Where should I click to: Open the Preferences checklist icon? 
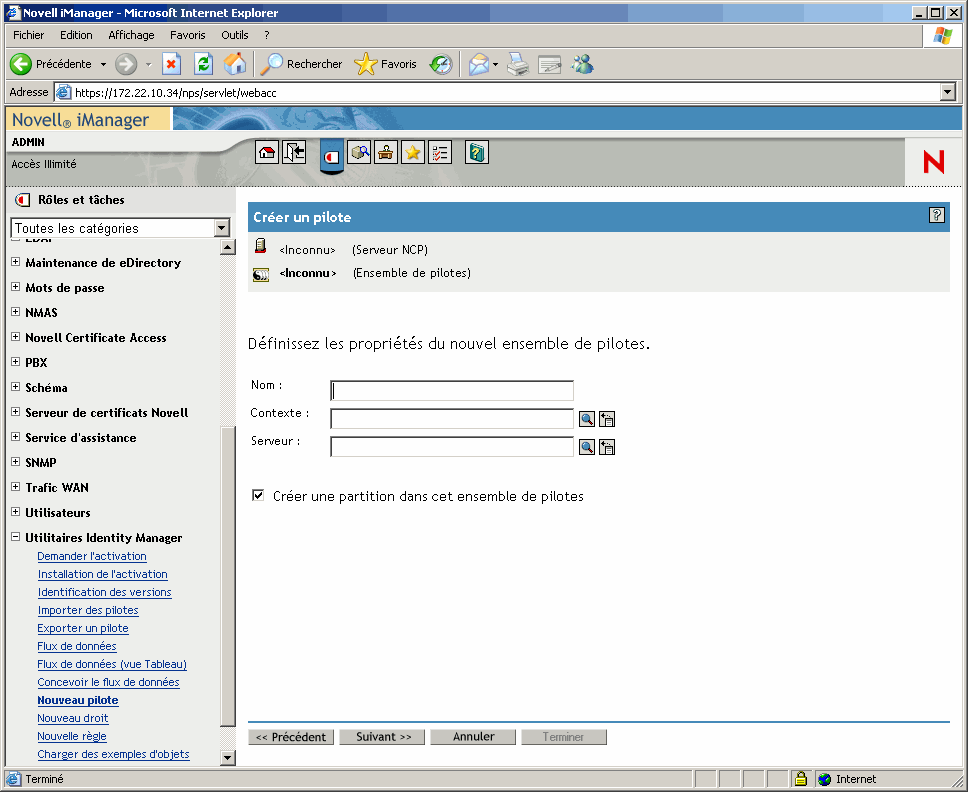pos(440,152)
